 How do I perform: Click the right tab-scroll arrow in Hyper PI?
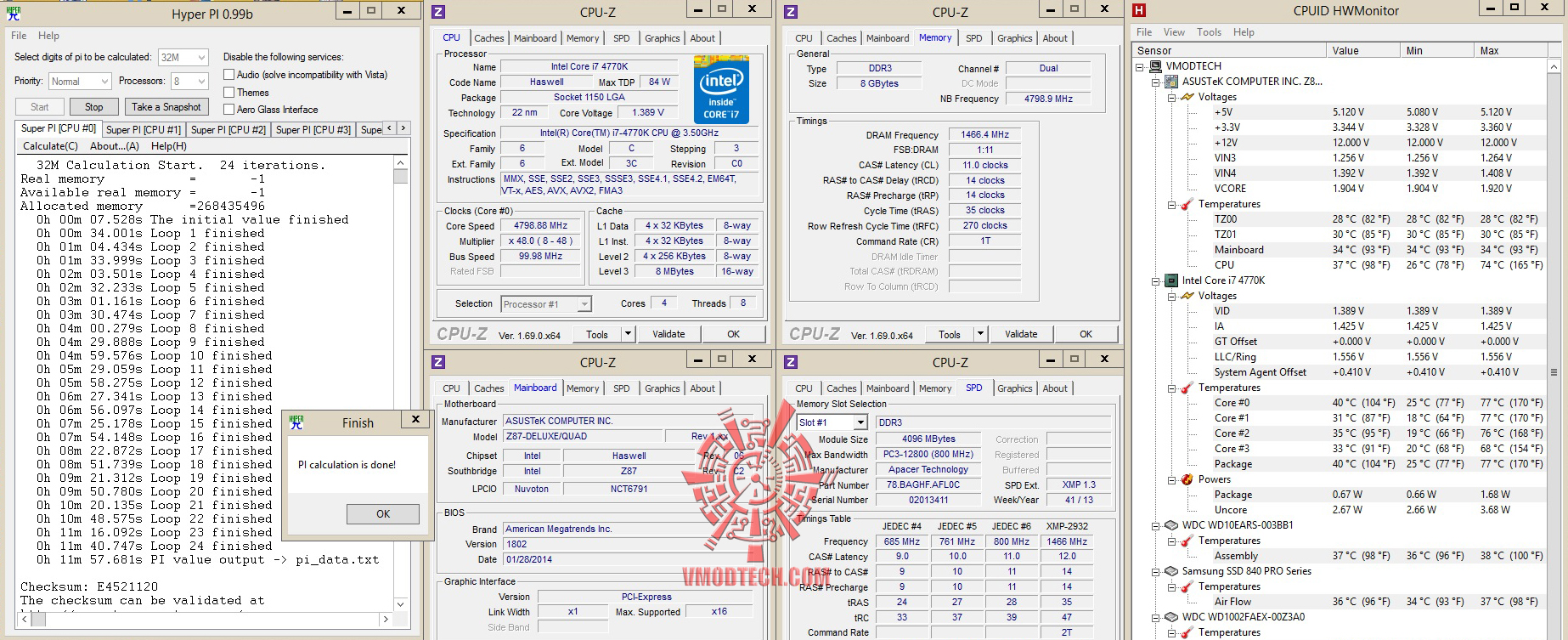(x=403, y=128)
